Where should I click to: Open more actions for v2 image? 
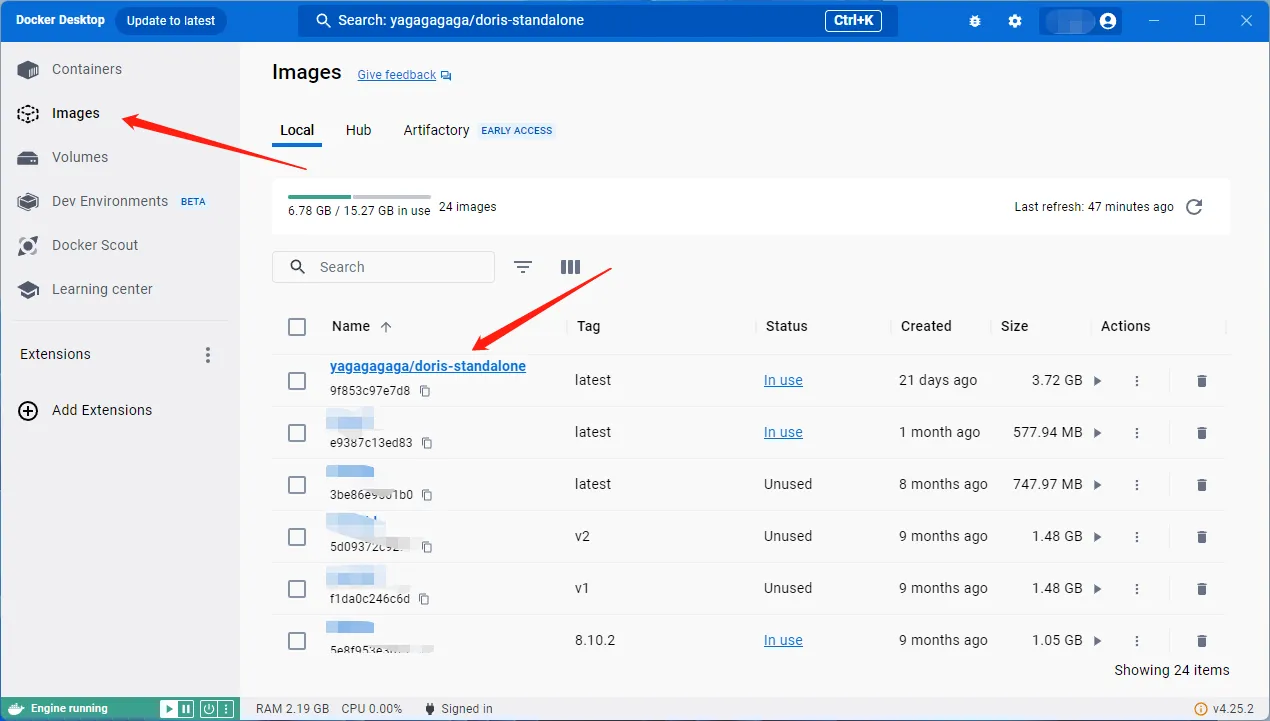[x=1137, y=537]
